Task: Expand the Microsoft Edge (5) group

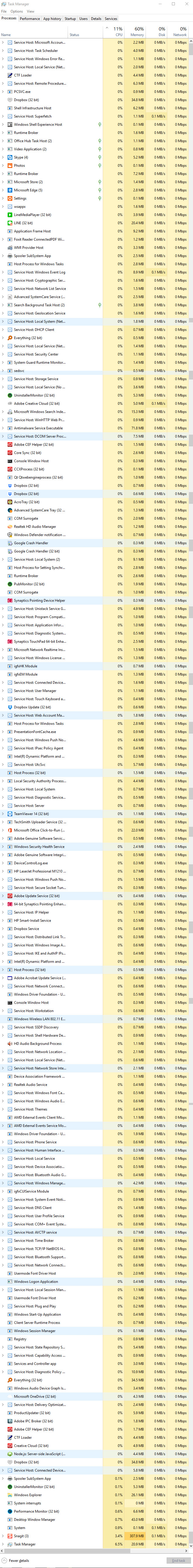Action: [3, 190]
